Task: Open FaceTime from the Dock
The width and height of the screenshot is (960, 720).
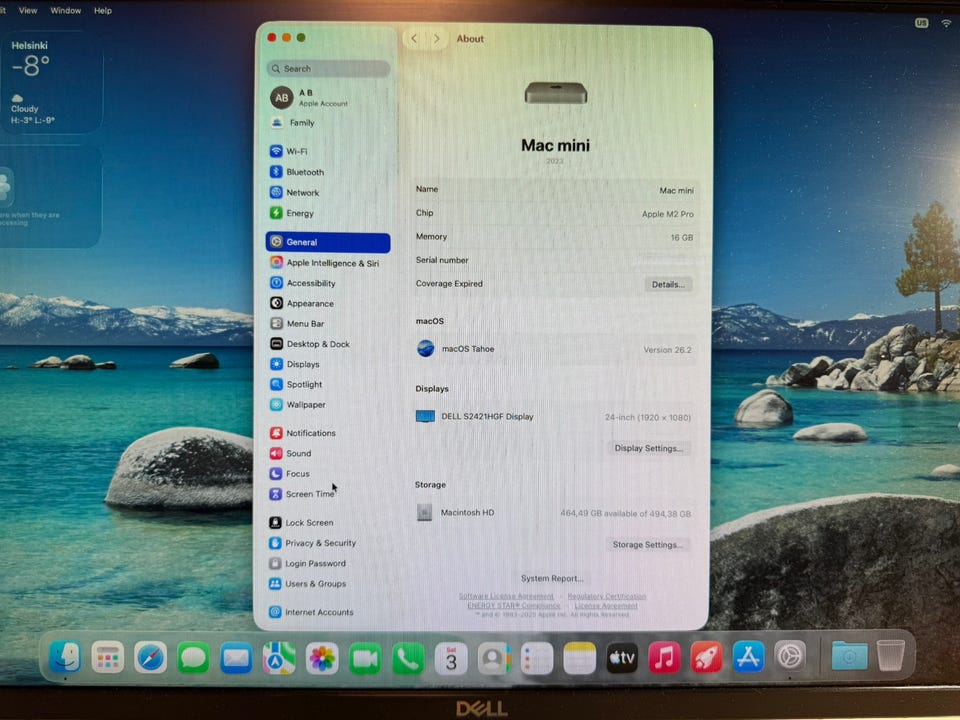Action: coord(365,659)
